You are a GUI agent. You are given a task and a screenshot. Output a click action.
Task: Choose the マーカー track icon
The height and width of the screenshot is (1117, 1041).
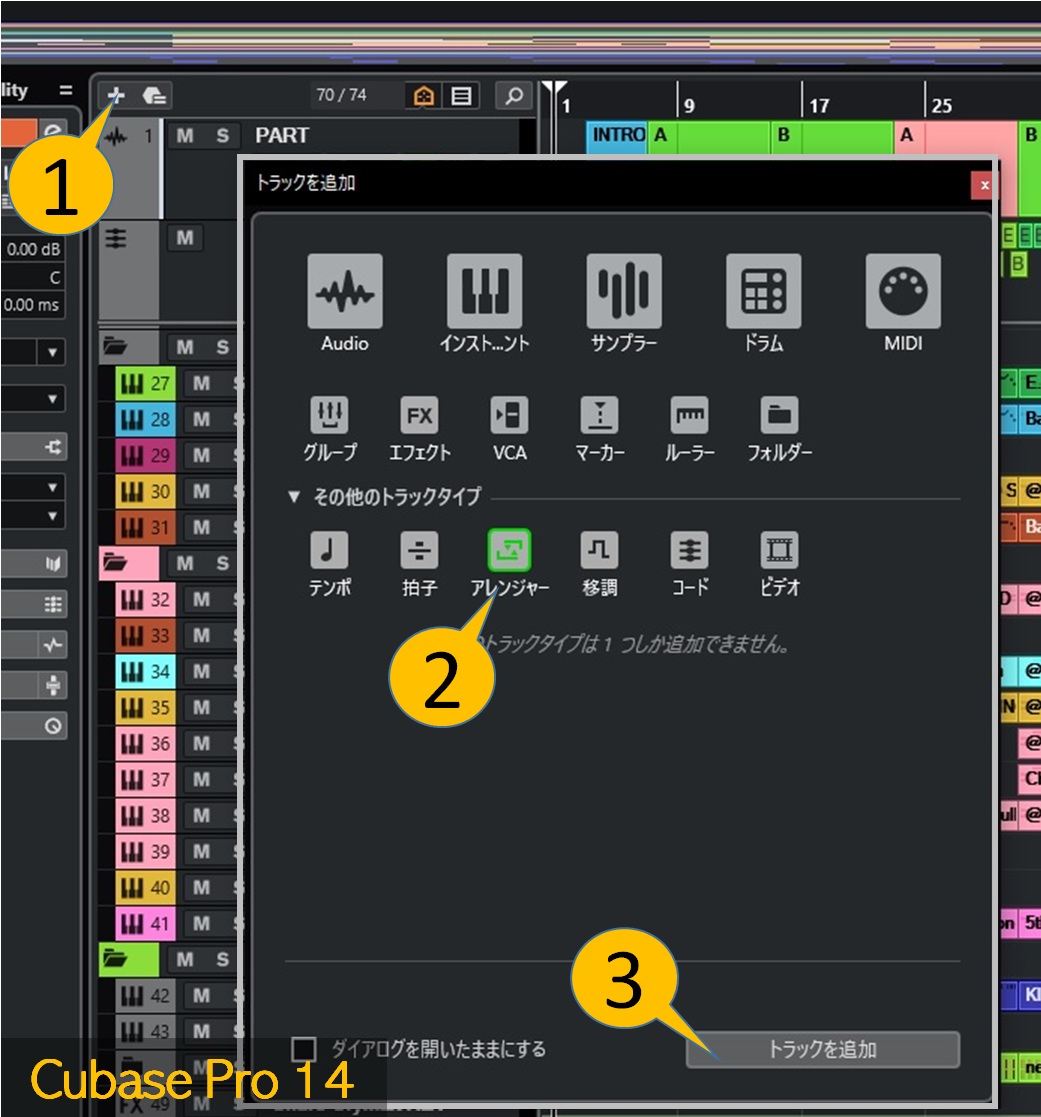coord(600,415)
